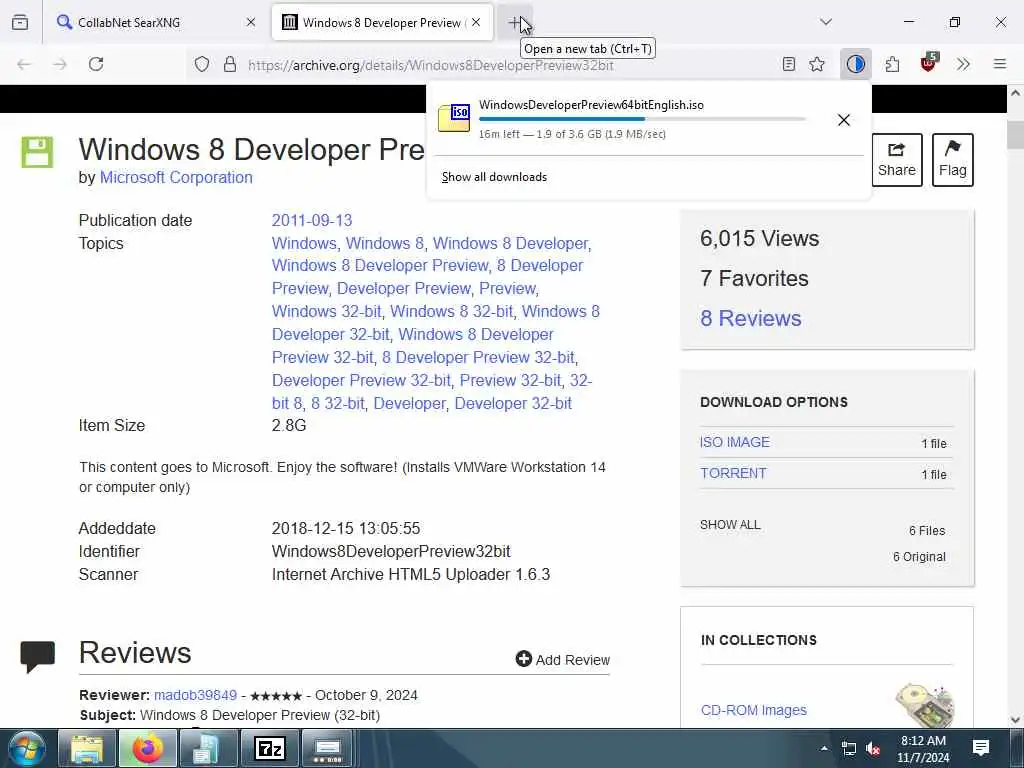Open the 8 Reviews link
This screenshot has width=1024, height=768.
coord(750,319)
